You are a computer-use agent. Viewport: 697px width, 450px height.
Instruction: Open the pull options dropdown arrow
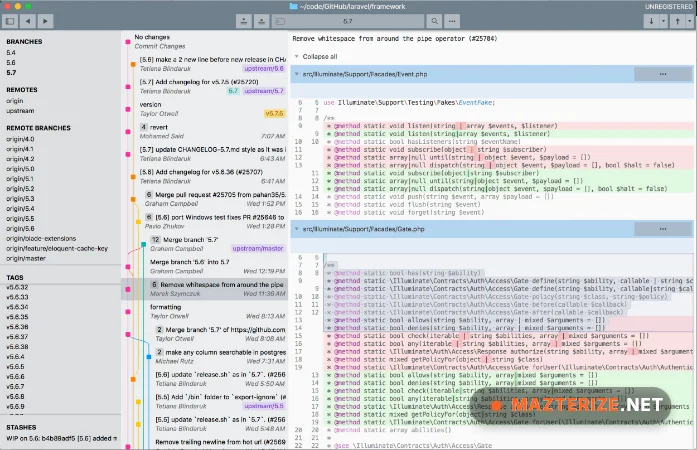tap(663, 21)
